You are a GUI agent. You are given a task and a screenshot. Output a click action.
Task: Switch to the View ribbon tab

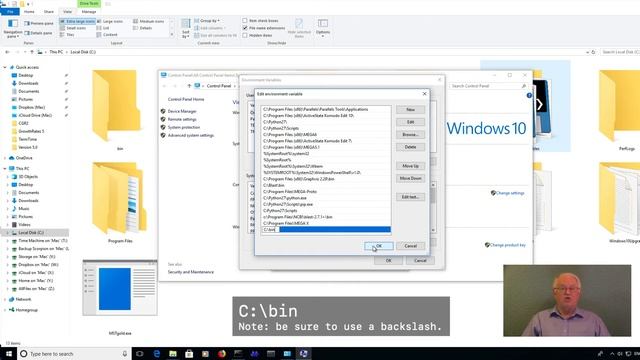[x=68, y=12]
